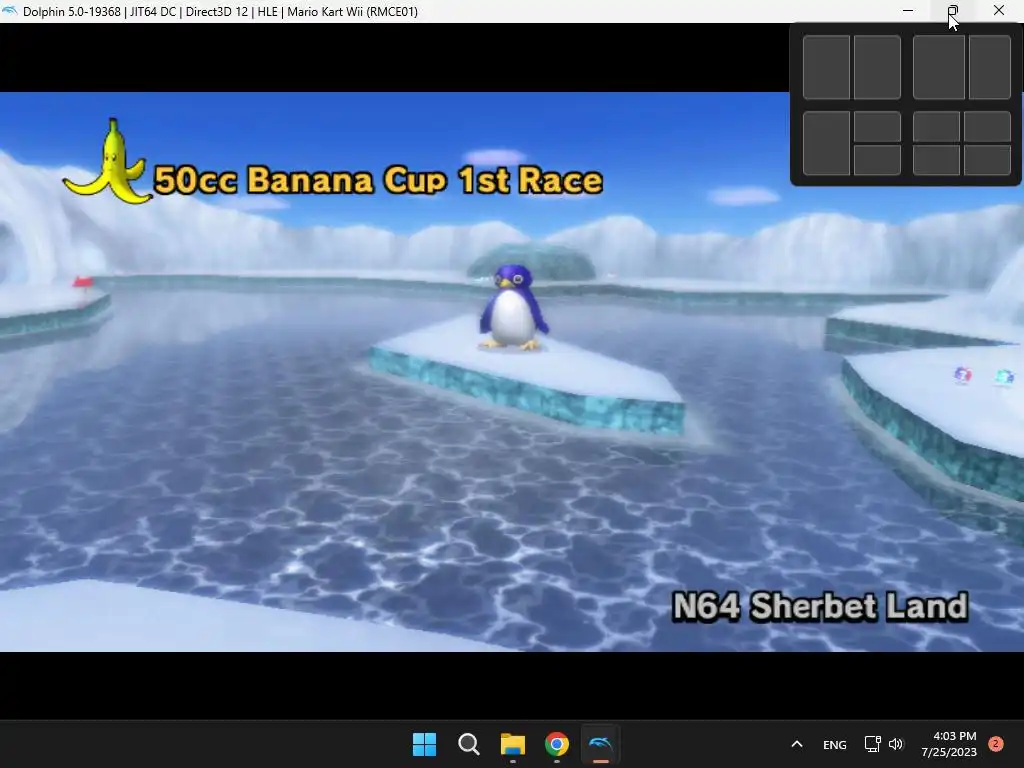Click the Dolphin logo in the title bar

9,11
